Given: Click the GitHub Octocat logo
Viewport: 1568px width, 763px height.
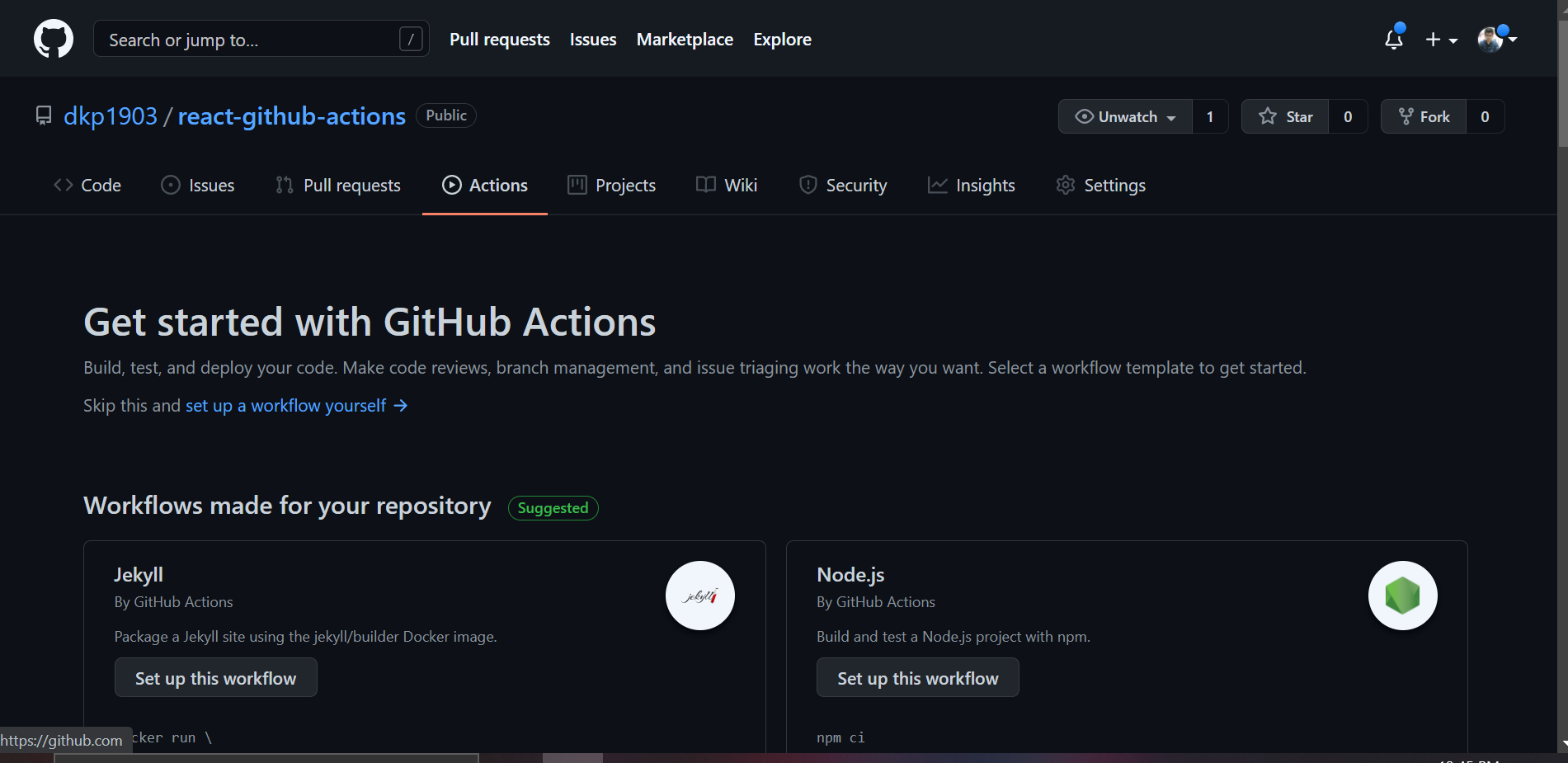Looking at the screenshot, I should click(54, 39).
